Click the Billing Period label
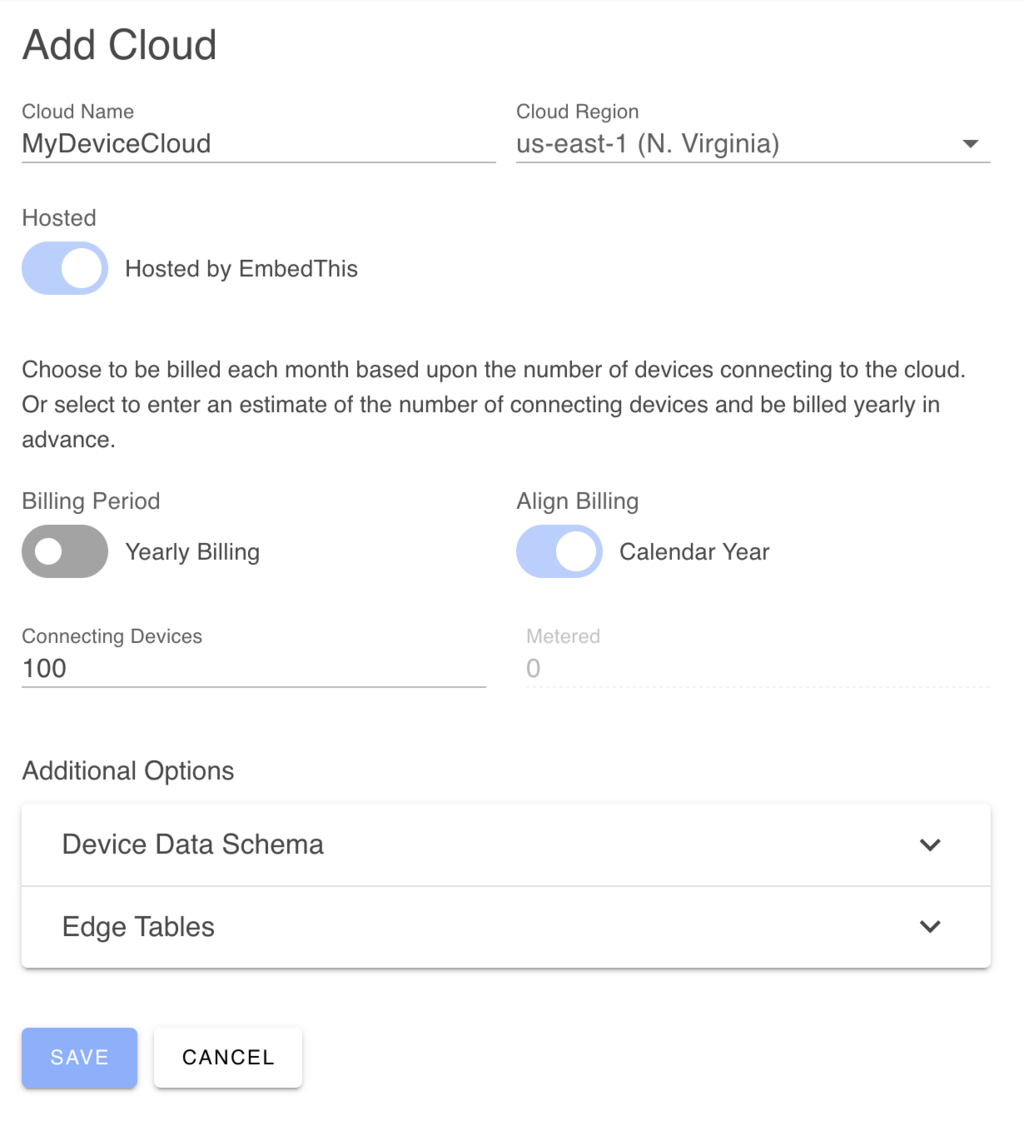 (90, 500)
